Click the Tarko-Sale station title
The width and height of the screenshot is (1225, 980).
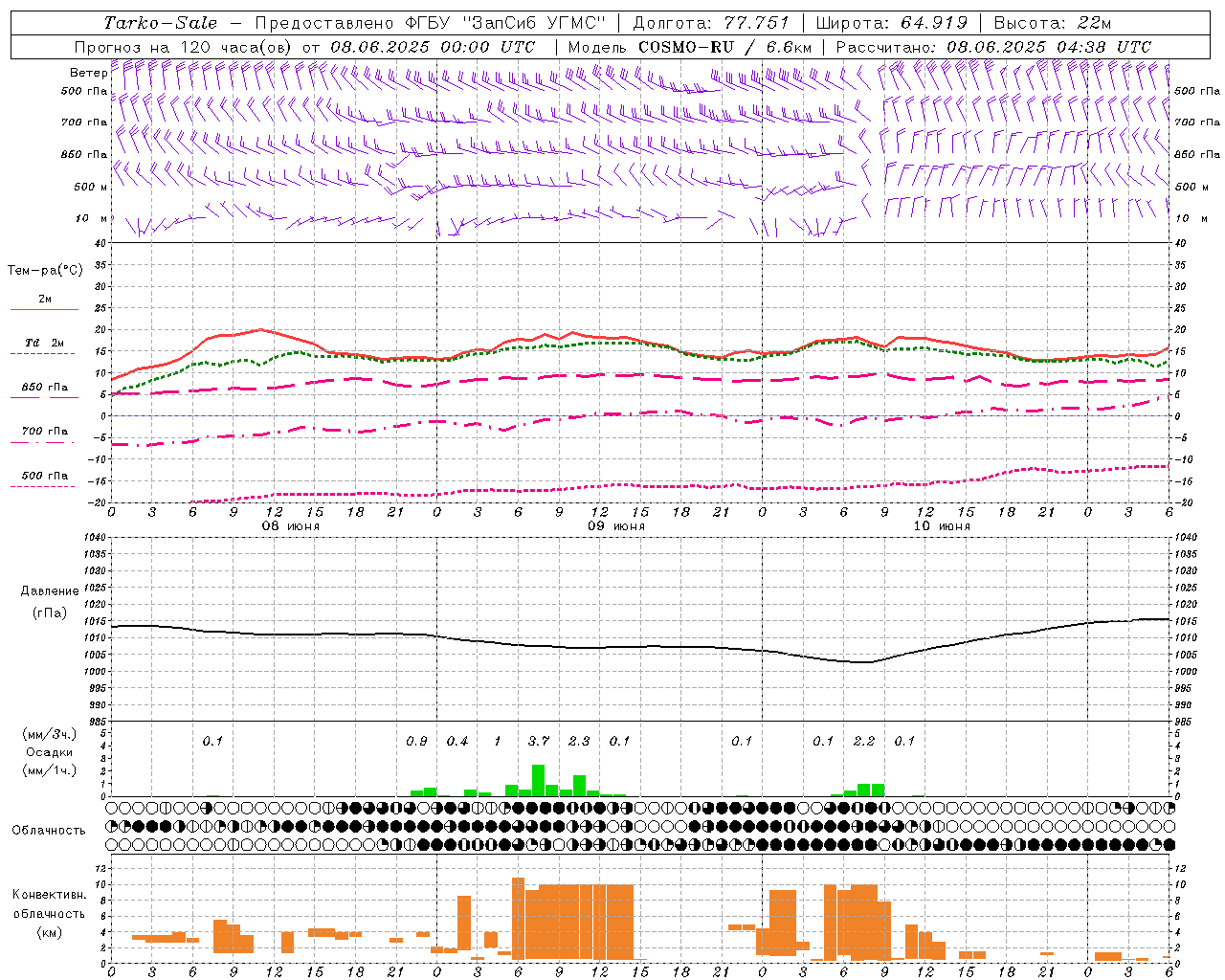(161, 23)
